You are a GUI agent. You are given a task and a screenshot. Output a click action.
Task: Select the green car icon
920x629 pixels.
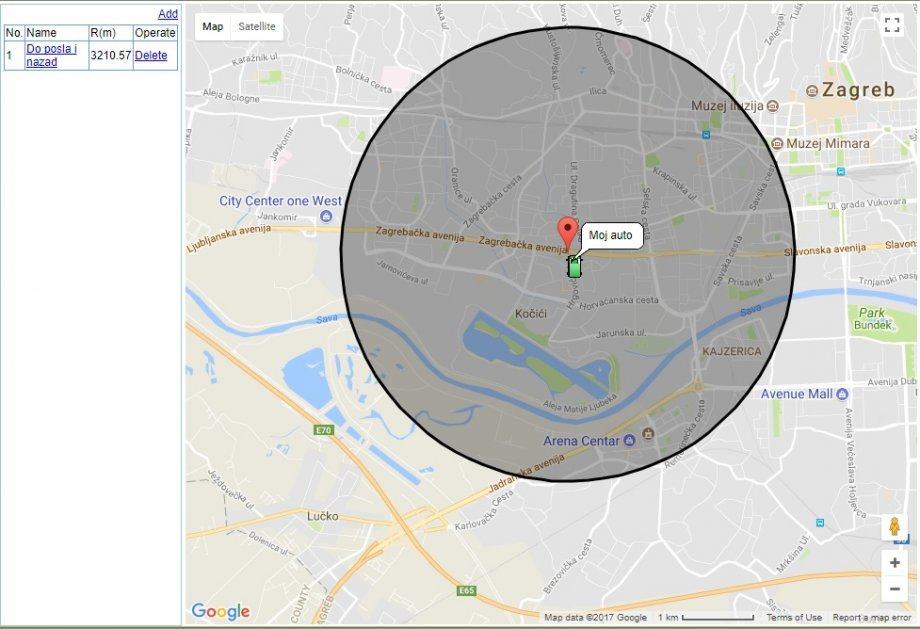tap(574, 266)
